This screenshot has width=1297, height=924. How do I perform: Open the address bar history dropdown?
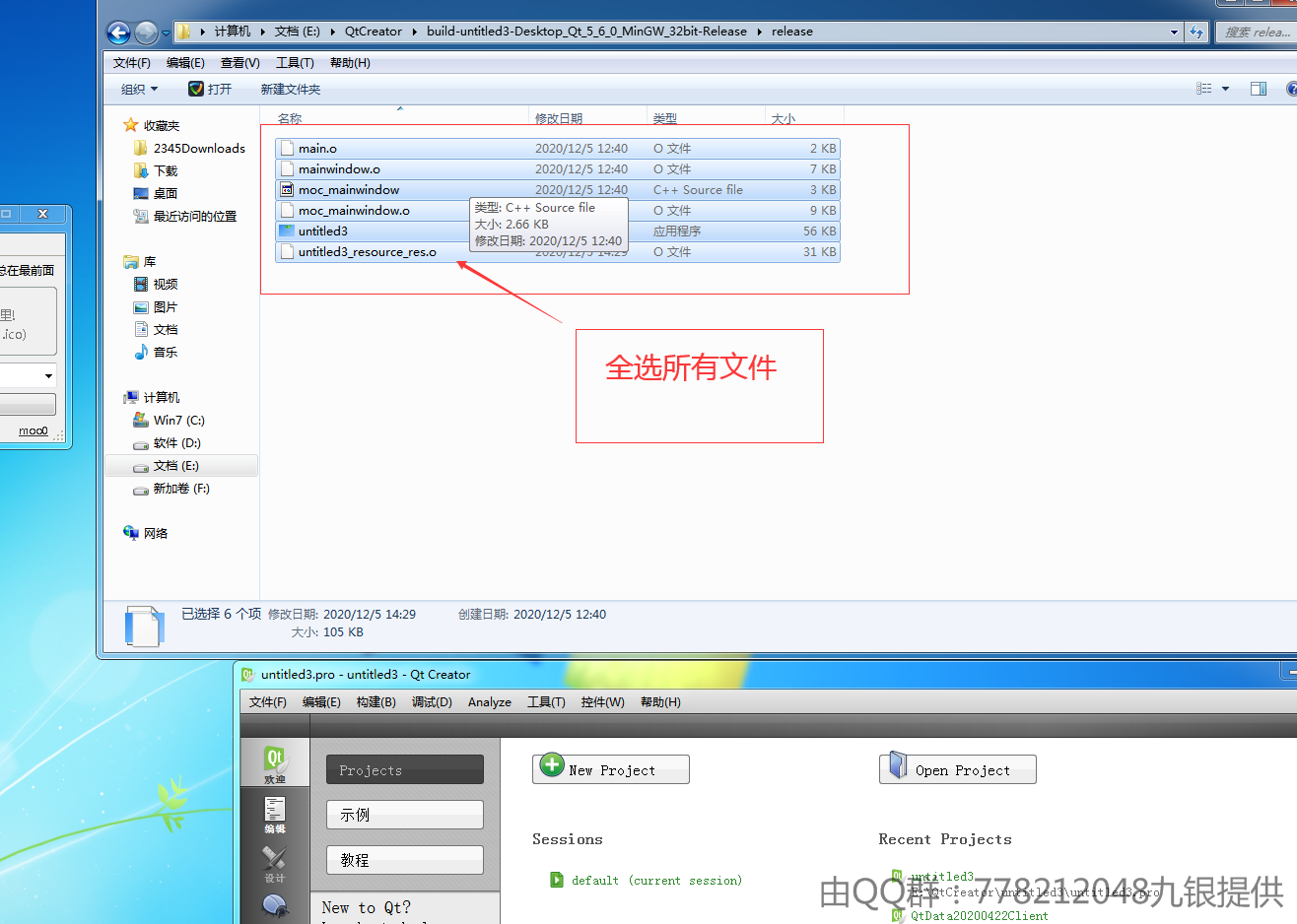[x=1174, y=32]
